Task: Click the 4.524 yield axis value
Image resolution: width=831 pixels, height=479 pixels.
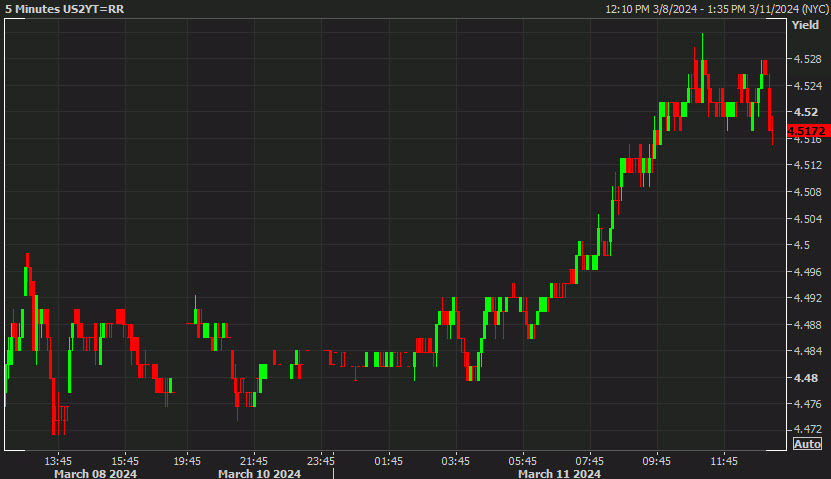Action: (807, 85)
